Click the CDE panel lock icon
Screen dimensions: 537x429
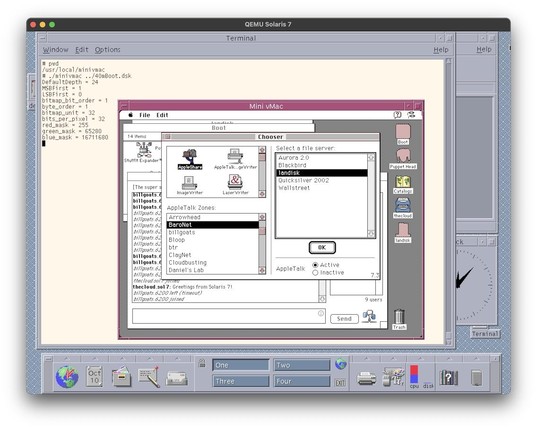(202, 363)
